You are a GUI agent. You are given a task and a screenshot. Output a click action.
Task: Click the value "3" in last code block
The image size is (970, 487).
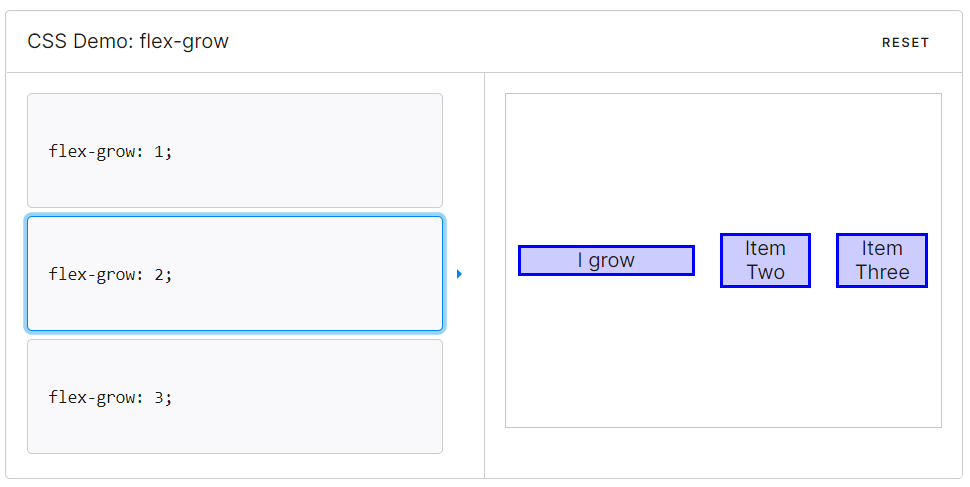158,397
